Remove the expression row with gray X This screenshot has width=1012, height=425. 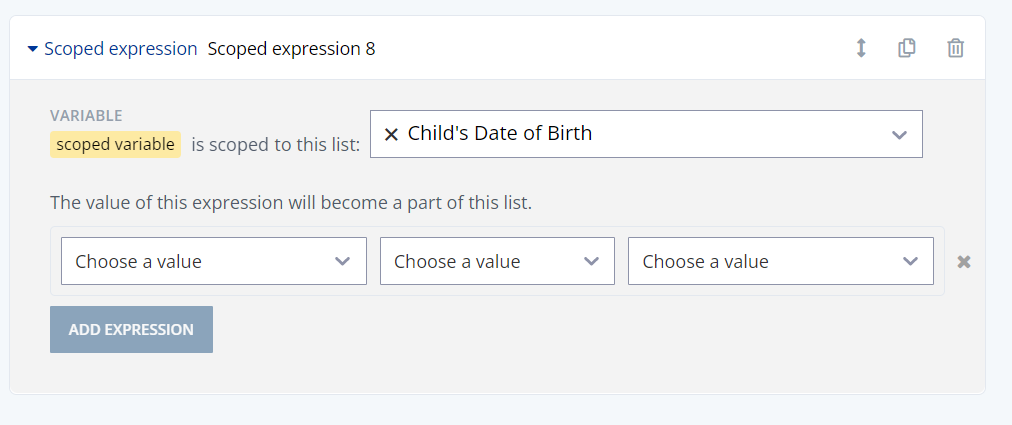point(964,261)
